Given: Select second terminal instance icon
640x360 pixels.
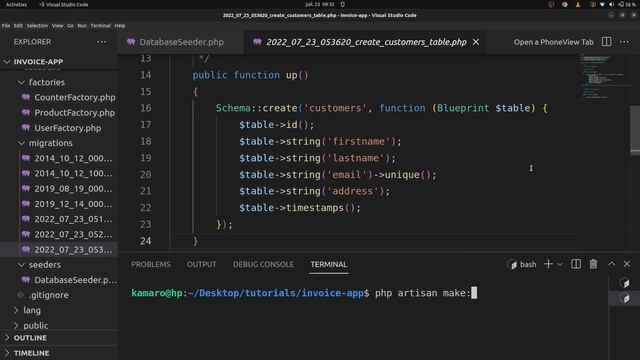Looking at the screenshot, I should pos(624,298).
